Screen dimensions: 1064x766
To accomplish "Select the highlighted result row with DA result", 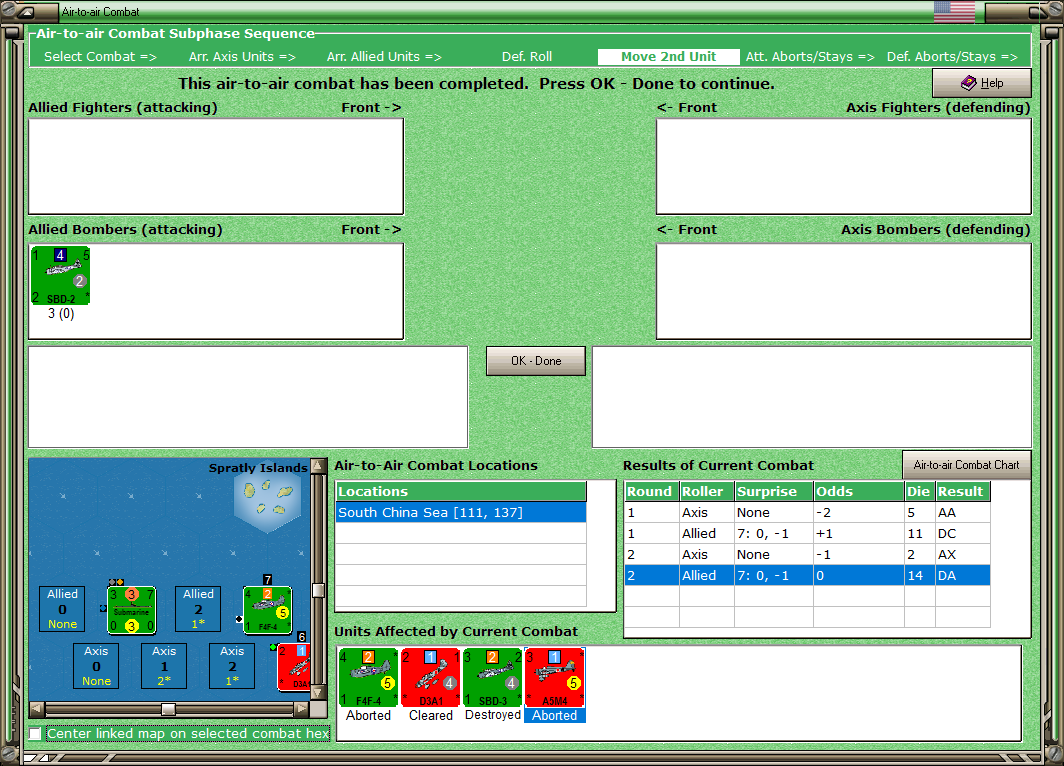I will (x=808, y=575).
